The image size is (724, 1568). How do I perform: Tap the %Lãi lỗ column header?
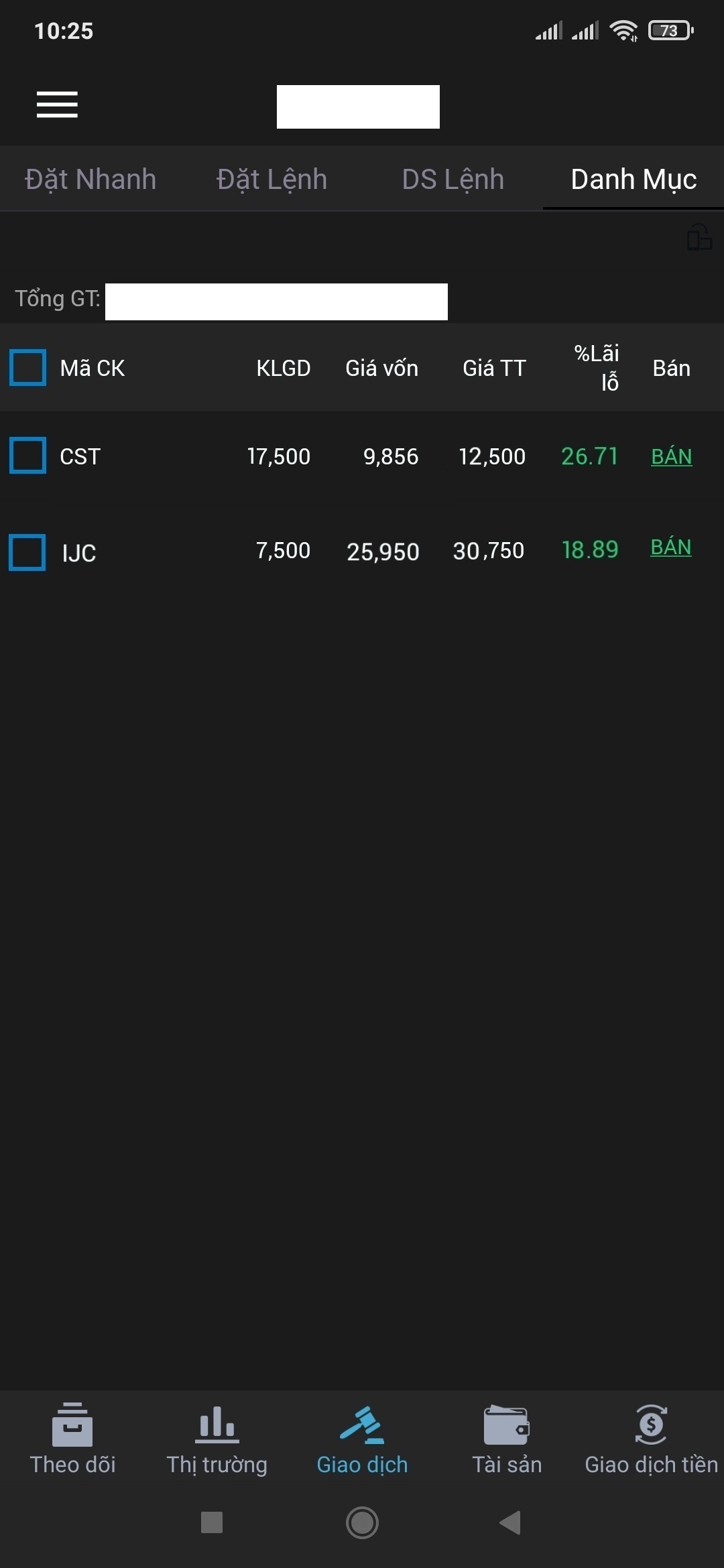[x=597, y=367]
